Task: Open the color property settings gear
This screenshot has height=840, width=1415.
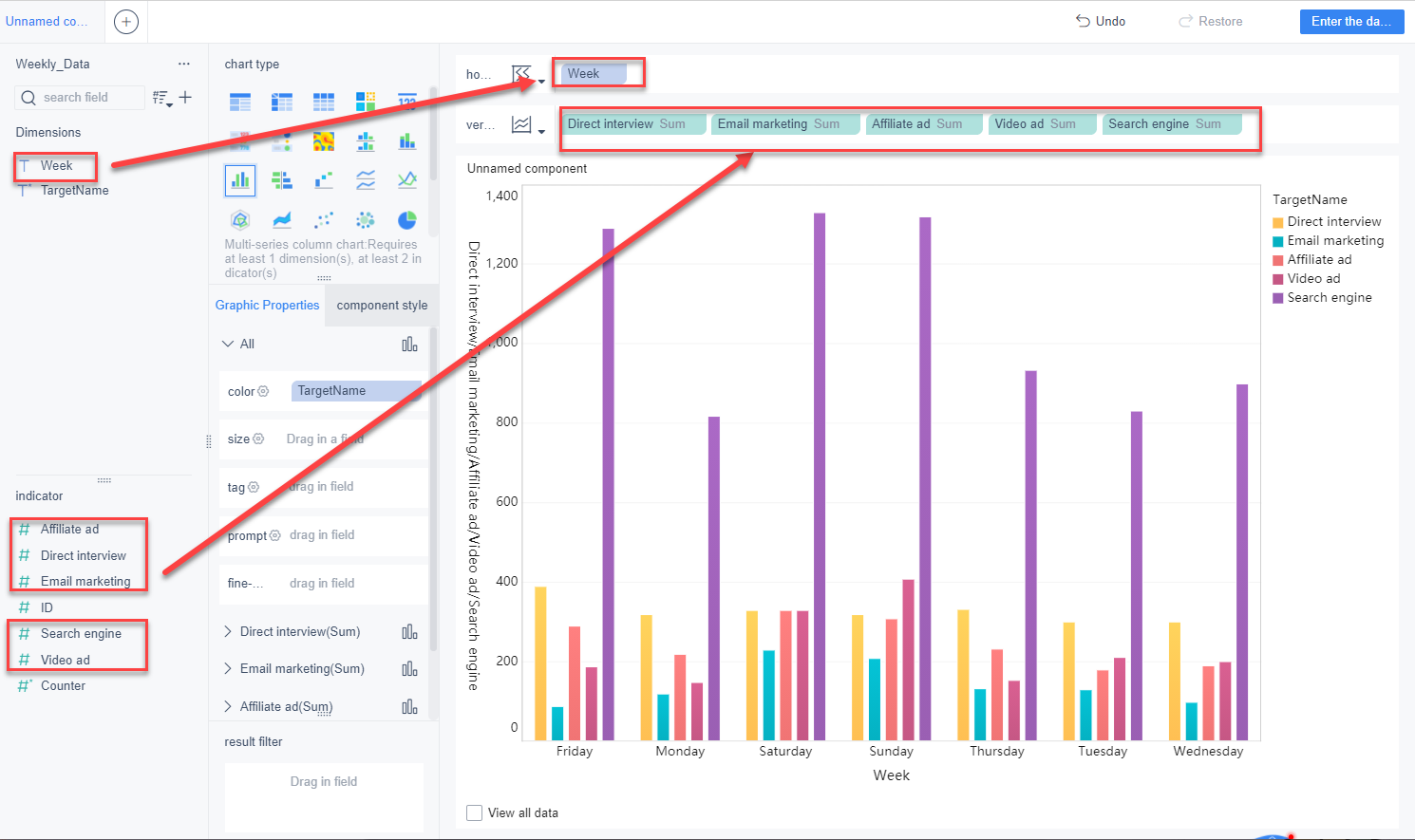Action: [x=263, y=391]
